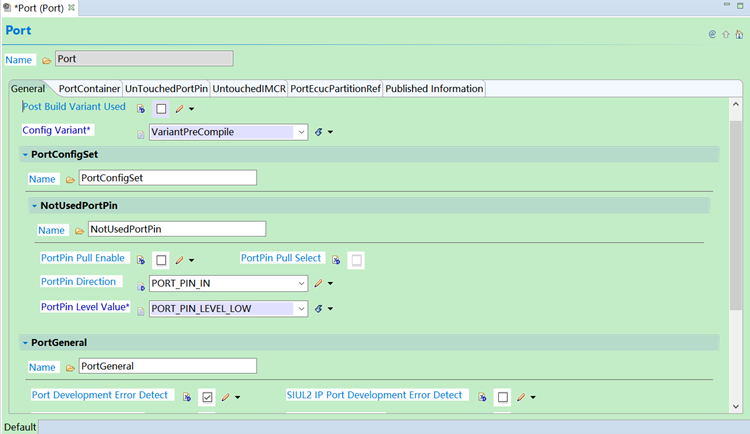Click the folder icon beside PortConfigSet name
The width and height of the screenshot is (750, 434).
[70, 179]
